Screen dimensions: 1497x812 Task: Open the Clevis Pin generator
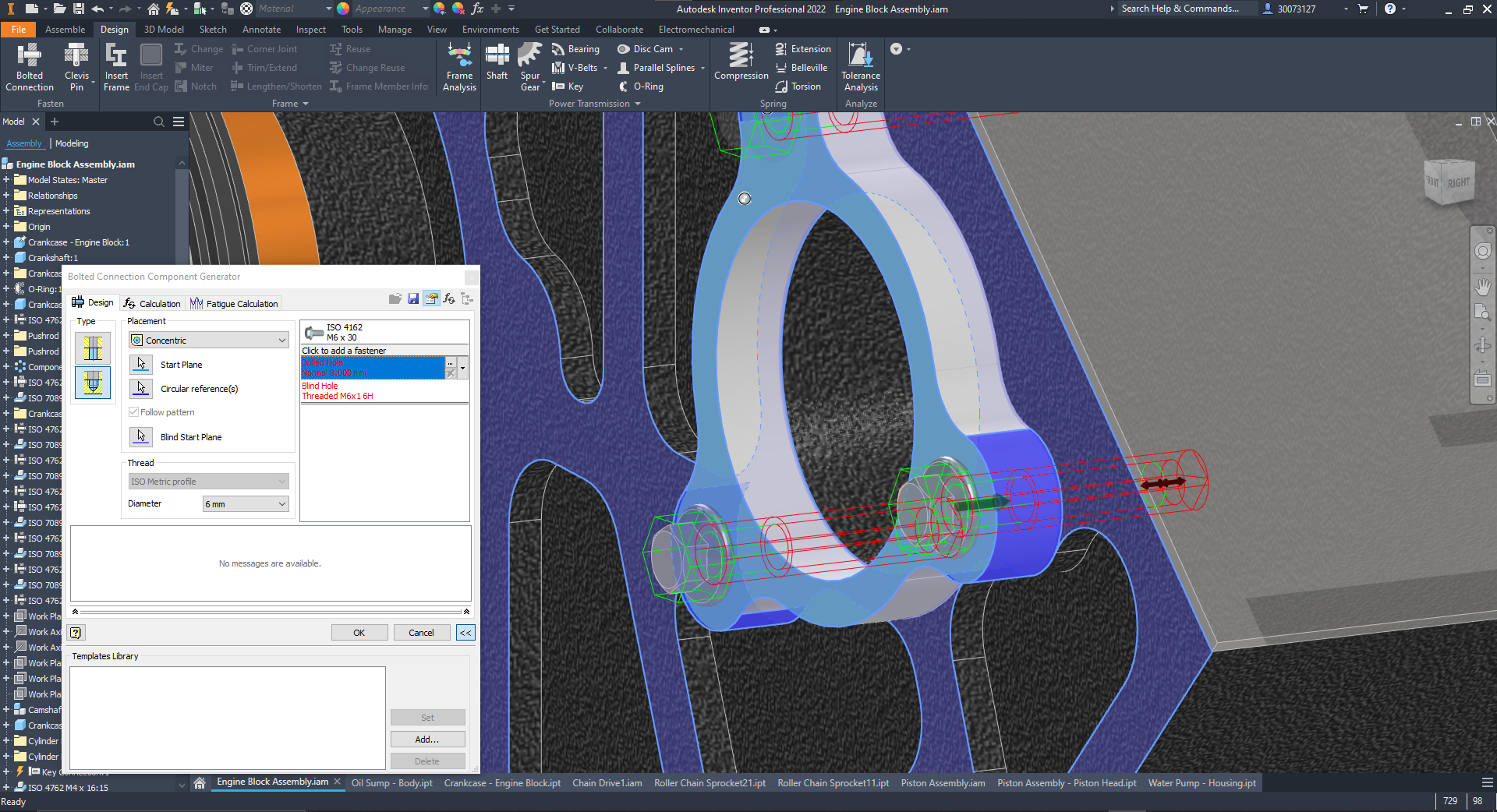76,66
